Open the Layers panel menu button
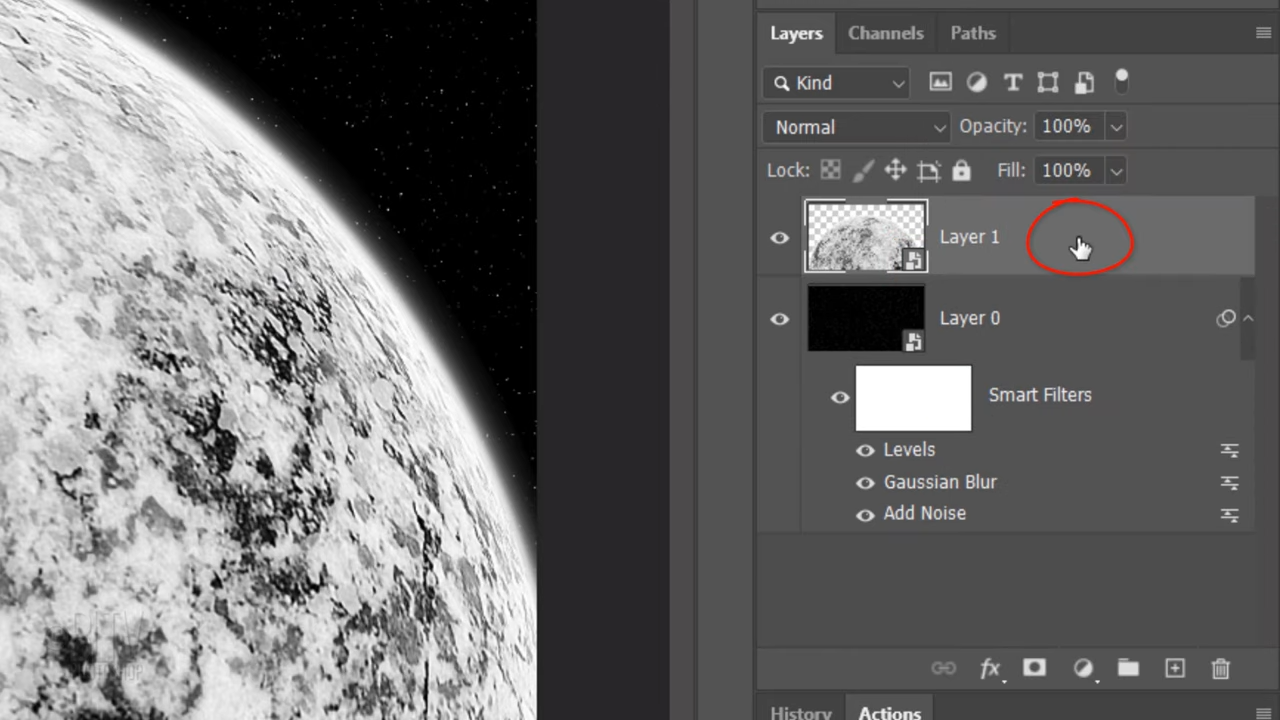This screenshot has width=1280, height=720. point(1262,33)
